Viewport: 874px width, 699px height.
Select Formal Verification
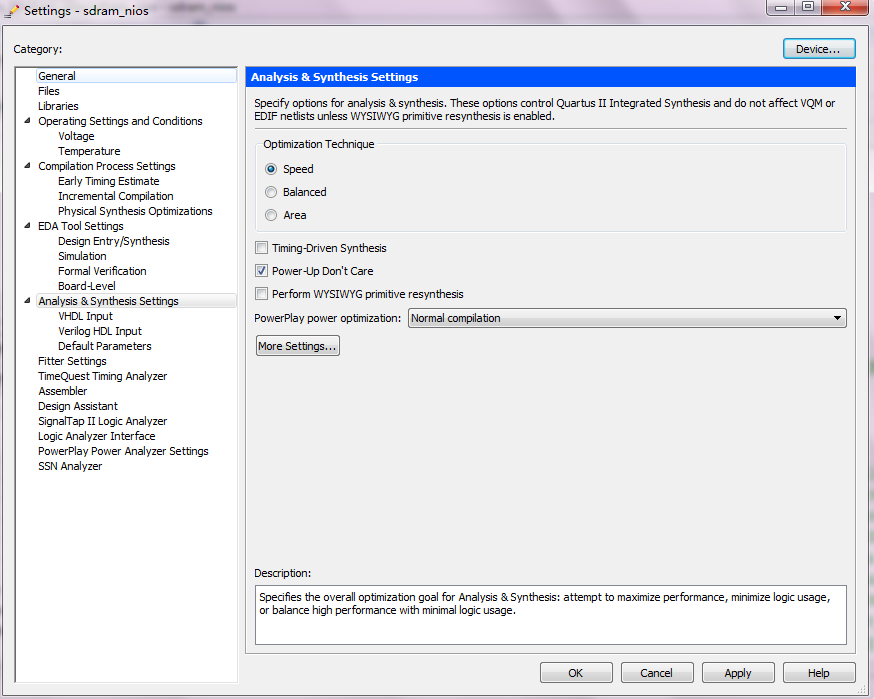coord(103,271)
